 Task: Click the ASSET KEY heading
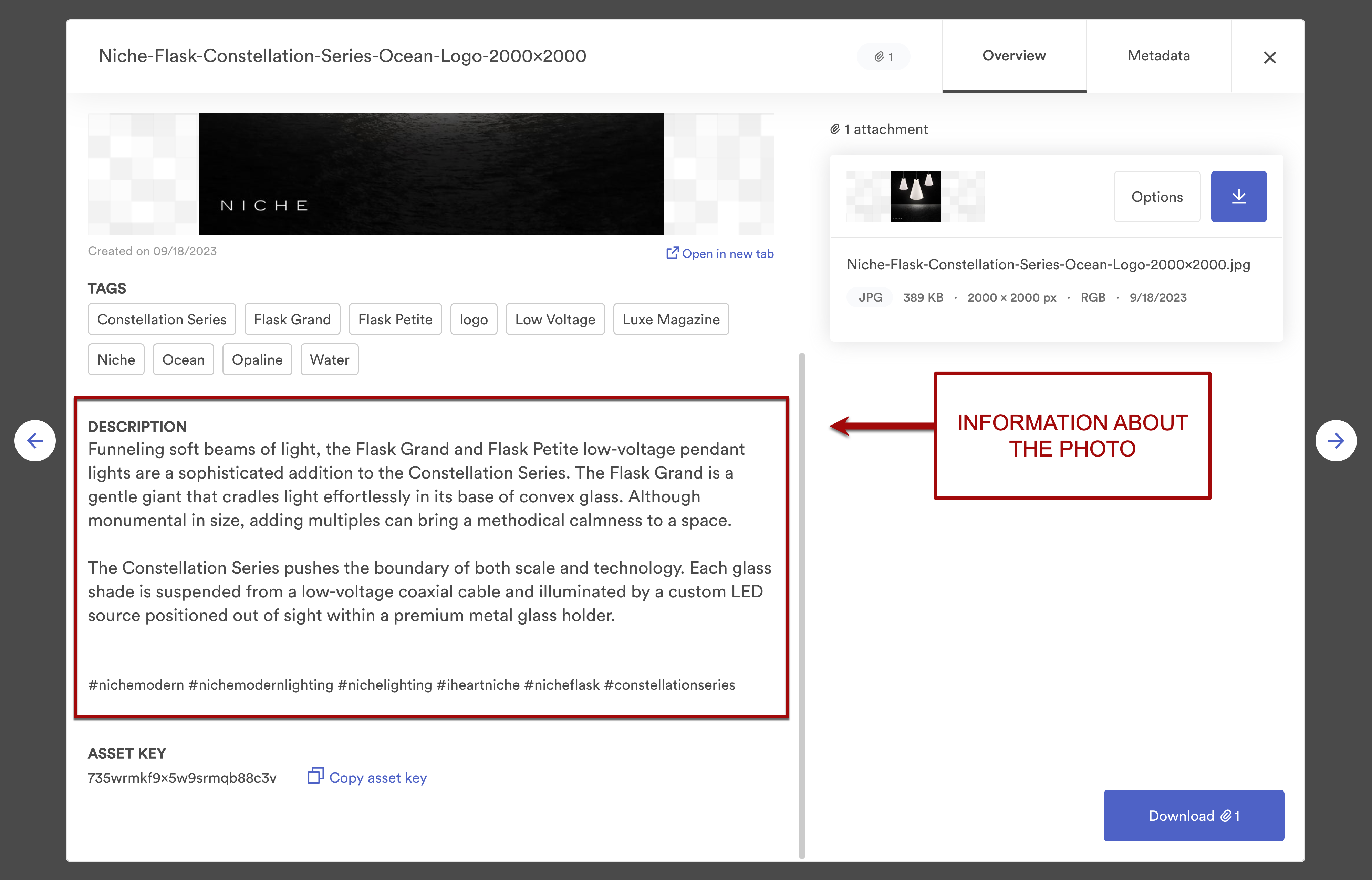pos(127,753)
